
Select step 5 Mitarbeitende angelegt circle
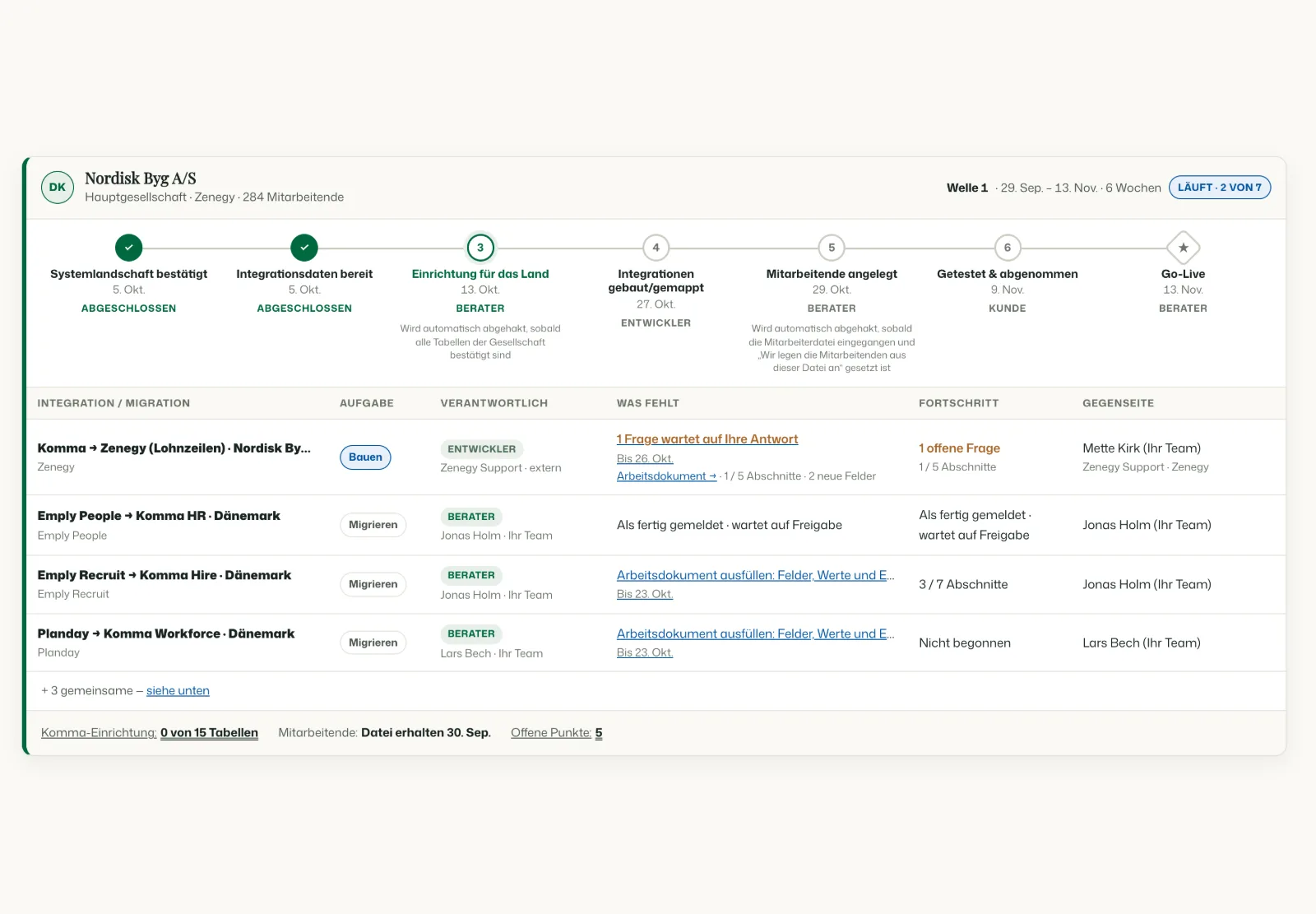point(832,248)
